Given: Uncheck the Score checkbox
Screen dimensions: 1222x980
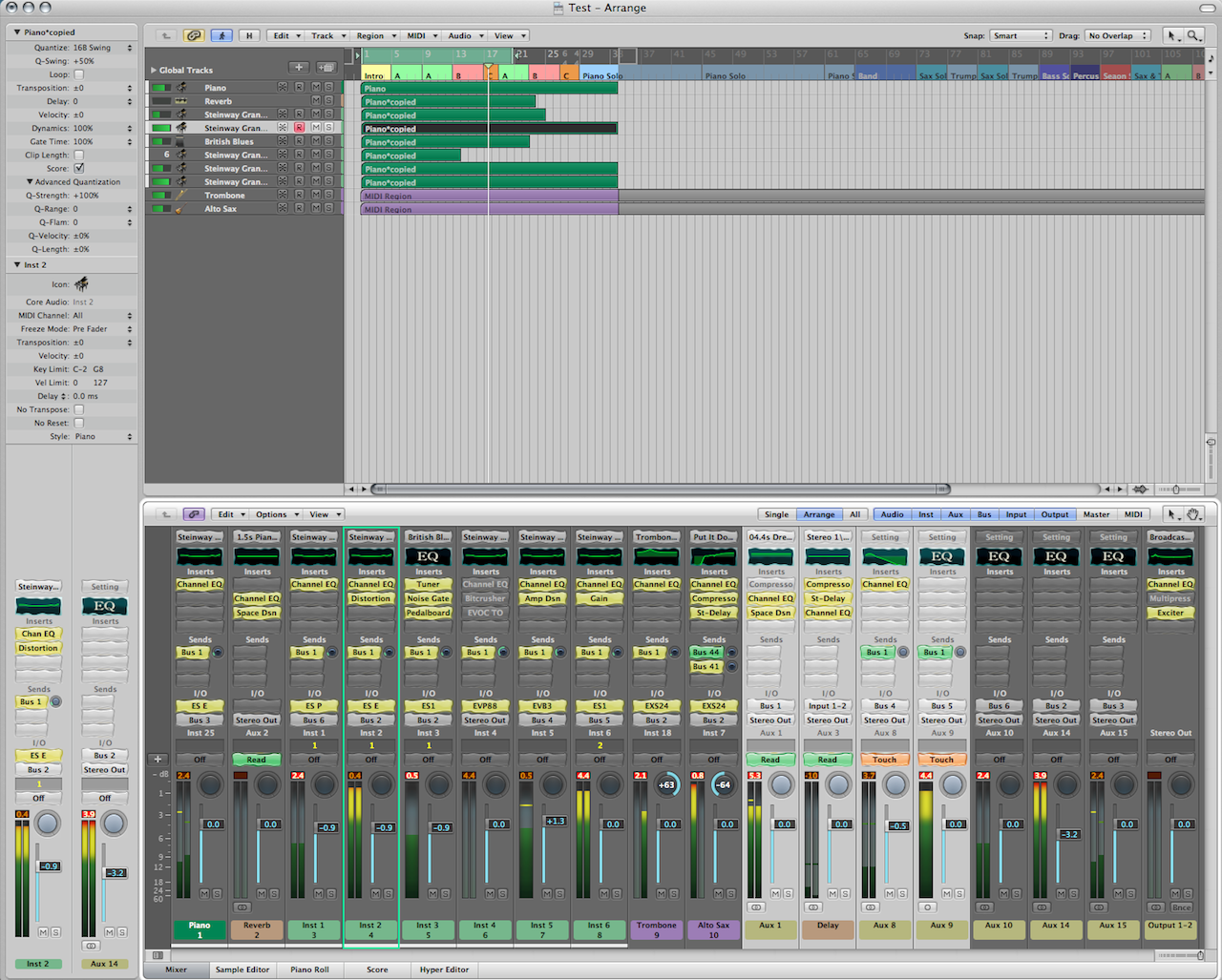Looking at the screenshot, I should 79,168.
